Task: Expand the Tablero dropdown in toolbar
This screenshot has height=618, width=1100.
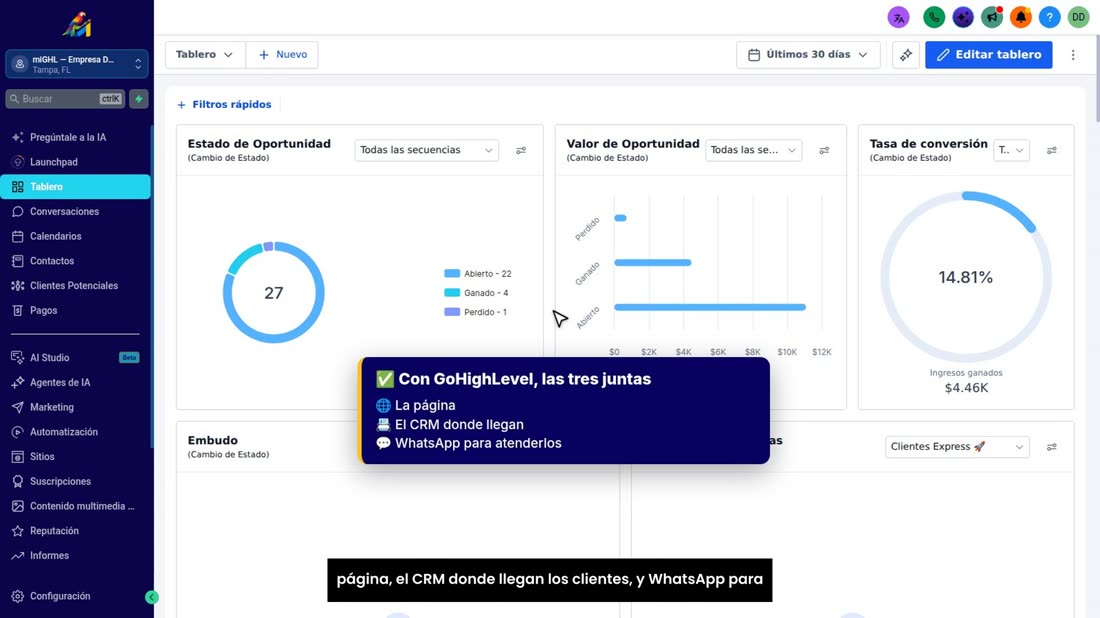Action: pos(205,55)
